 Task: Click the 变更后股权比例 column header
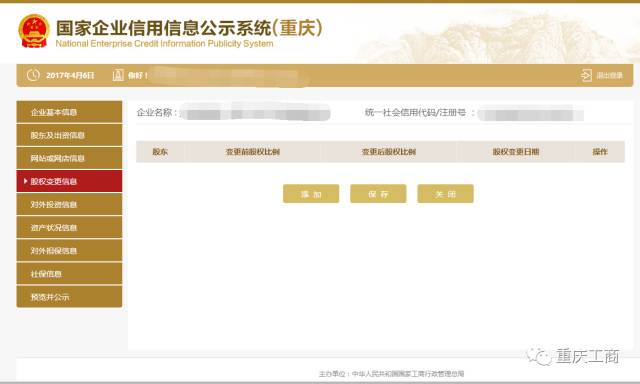pos(389,152)
